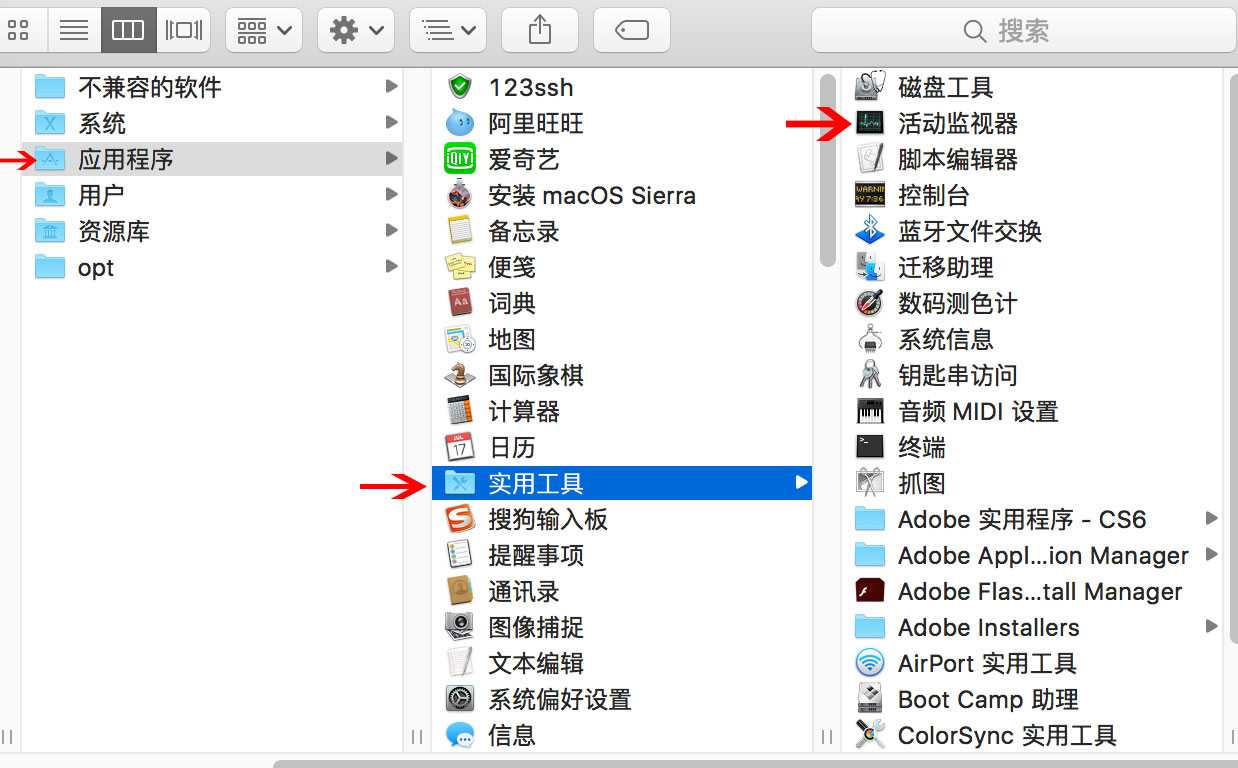Click the horizontal scrollbar at bottom
The width and height of the screenshot is (1238, 768).
(x=755, y=763)
